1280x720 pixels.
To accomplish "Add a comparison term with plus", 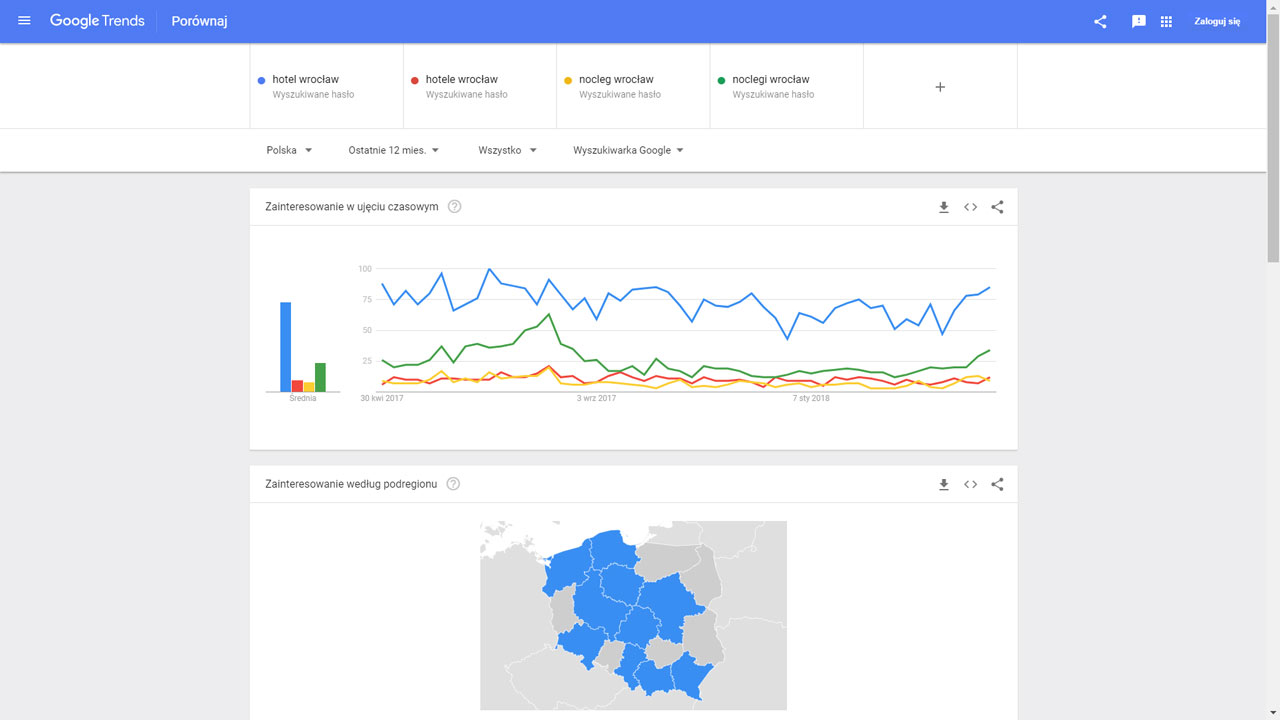I will [940, 87].
